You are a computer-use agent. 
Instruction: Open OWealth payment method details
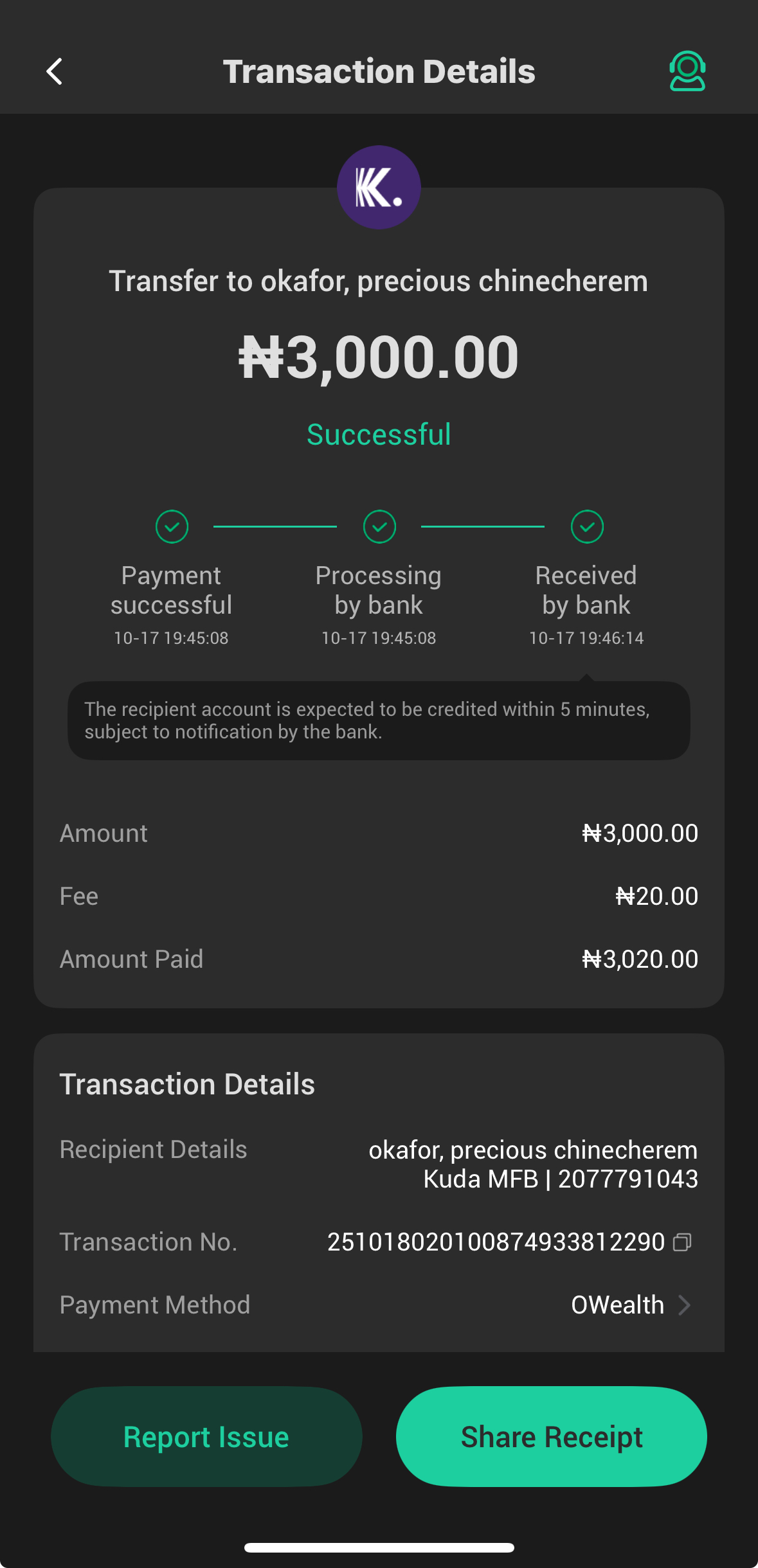coord(617,1305)
